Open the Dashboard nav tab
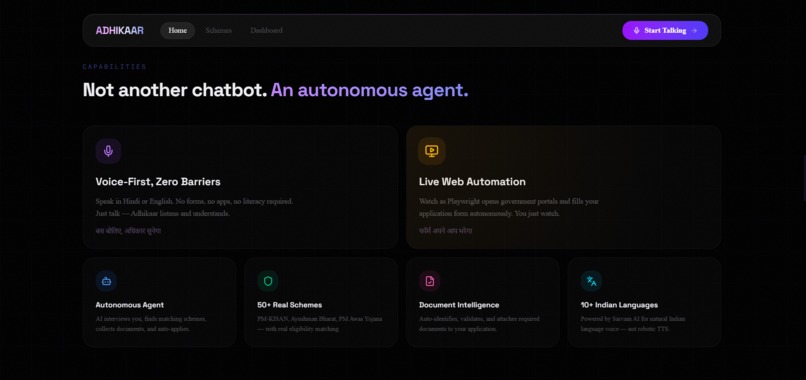The image size is (806, 380). (x=266, y=30)
